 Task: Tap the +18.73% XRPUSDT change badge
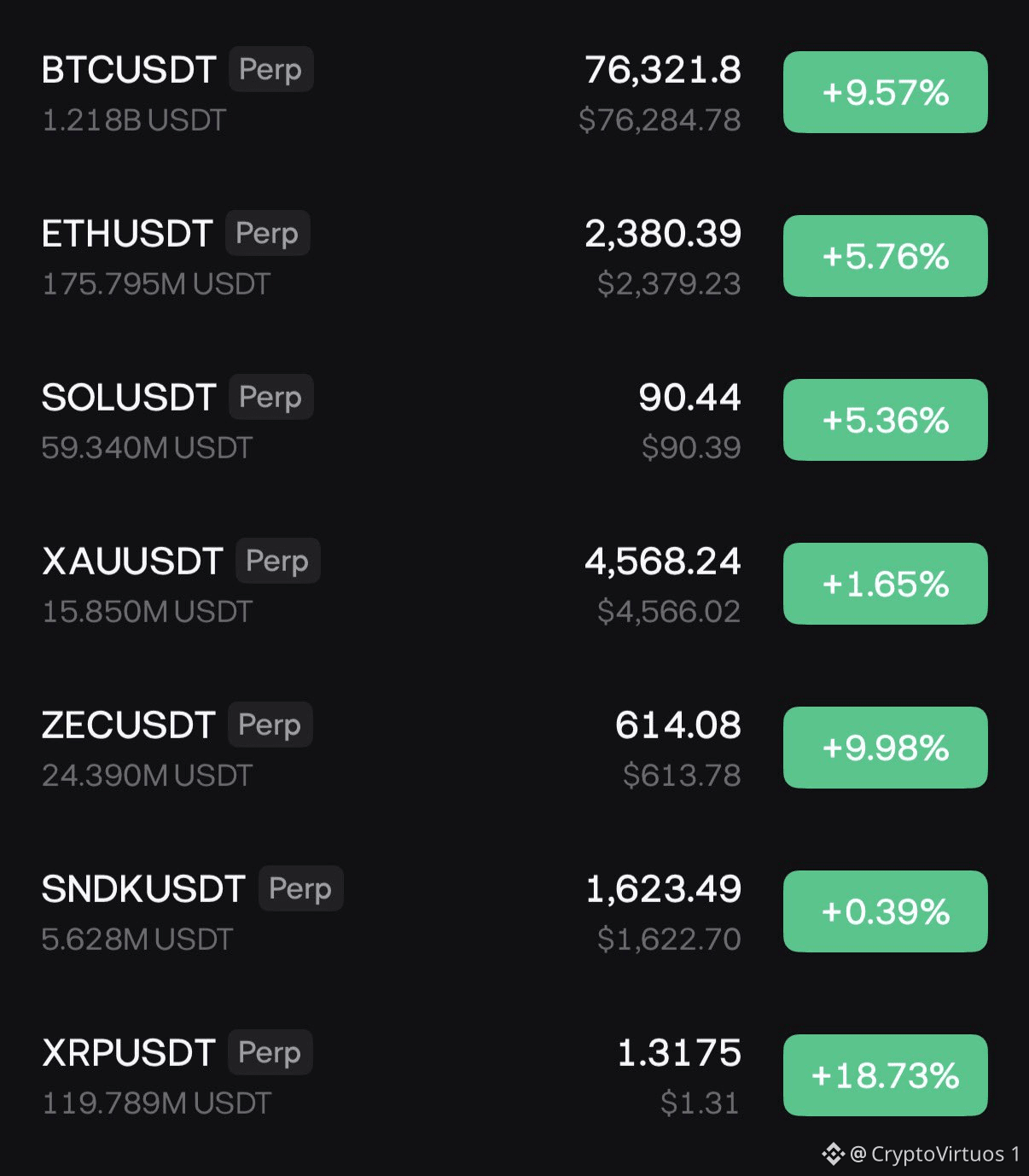pyautogui.click(x=886, y=1075)
